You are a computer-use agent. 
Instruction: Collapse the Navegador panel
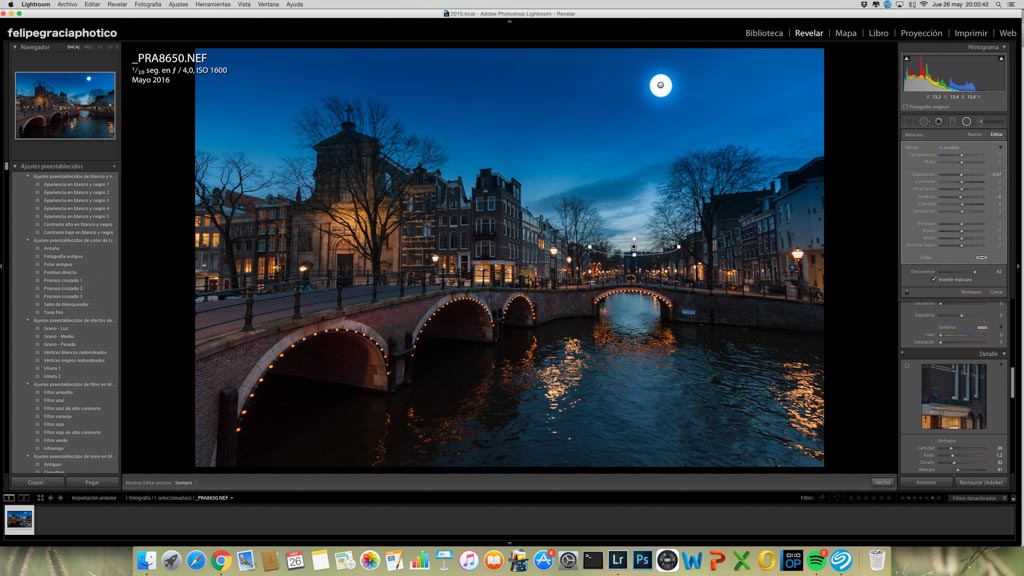tap(16, 47)
